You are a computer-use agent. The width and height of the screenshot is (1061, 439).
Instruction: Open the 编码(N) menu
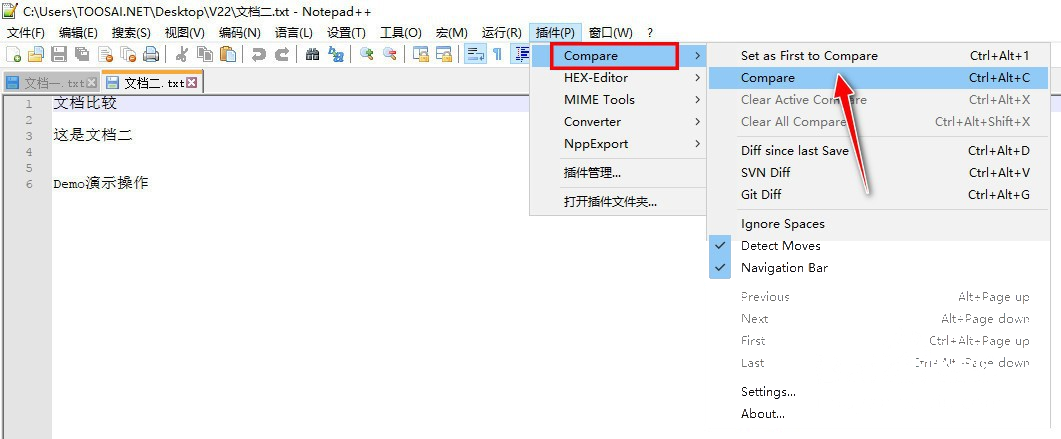coord(240,32)
